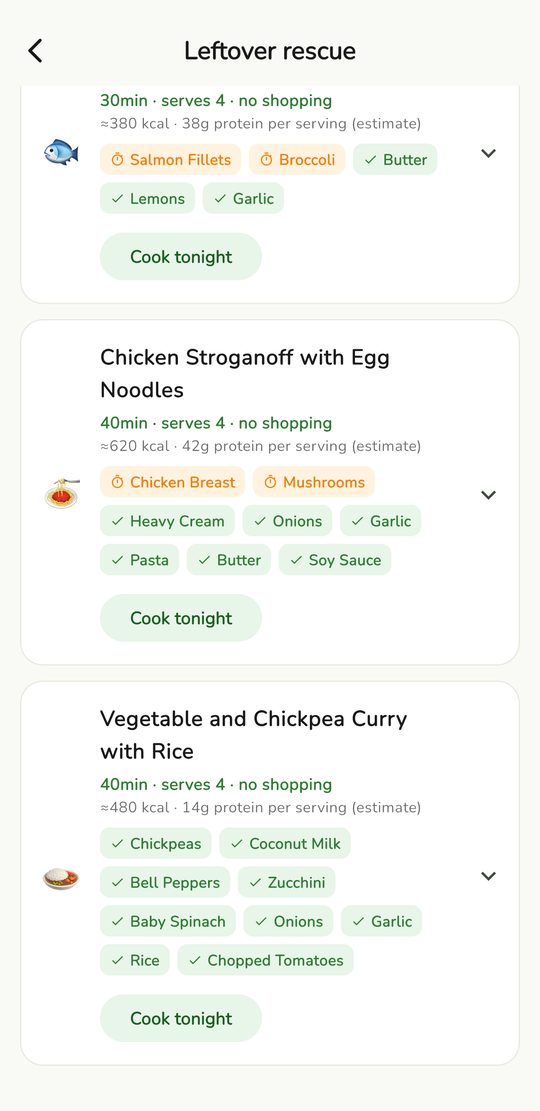
Task: Tap the Chopped Tomatoes ingredient chip
Action: click(266, 960)
